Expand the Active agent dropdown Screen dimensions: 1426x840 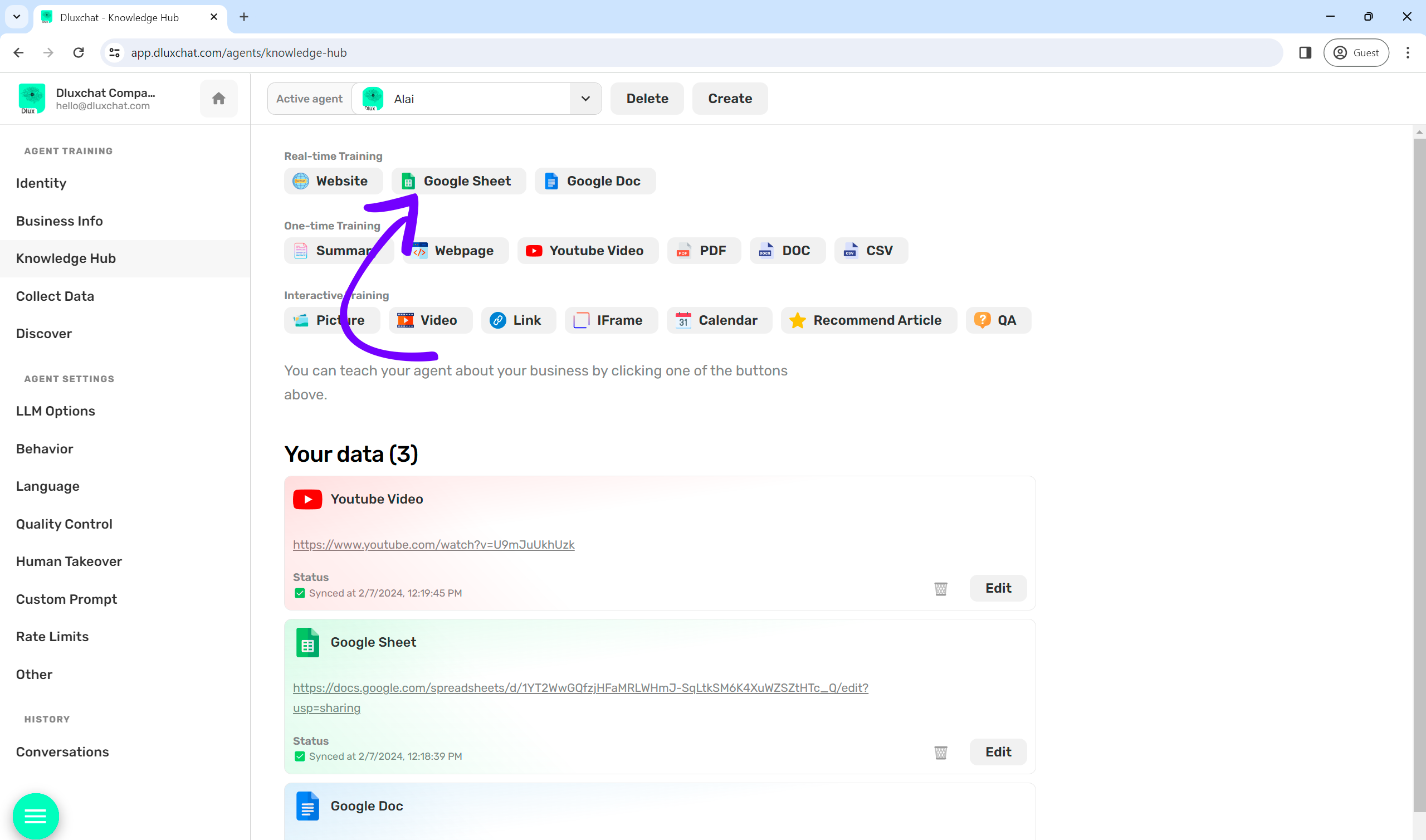click(x=585, y=99)
